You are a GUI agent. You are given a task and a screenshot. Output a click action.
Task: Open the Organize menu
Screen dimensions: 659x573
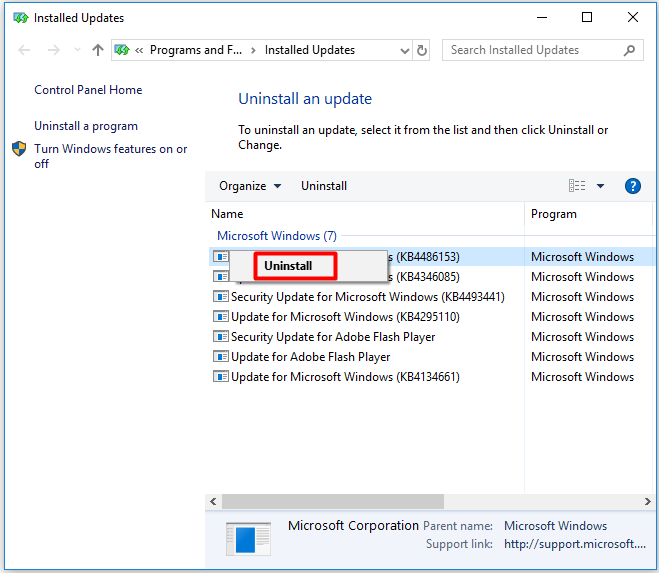(x=250, y=186)
